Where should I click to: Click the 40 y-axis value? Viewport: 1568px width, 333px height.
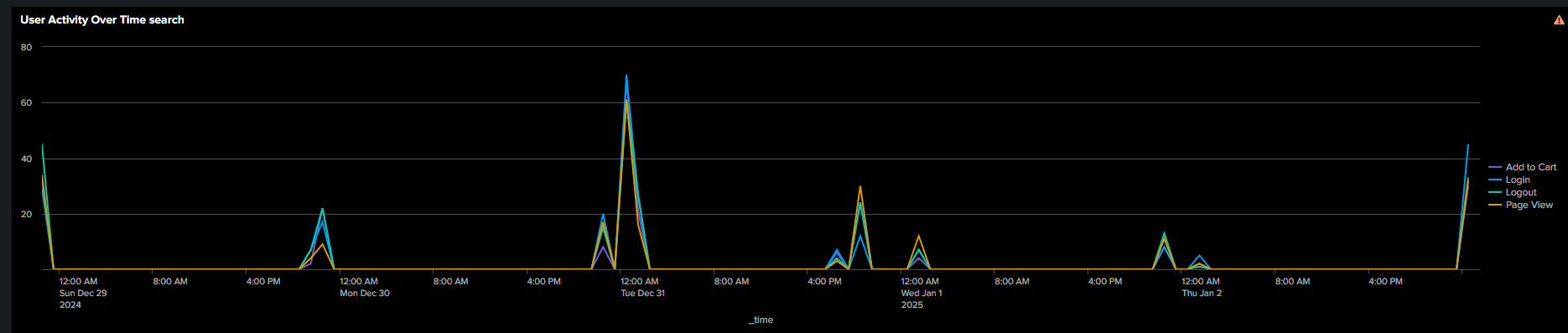click(27, 159)
